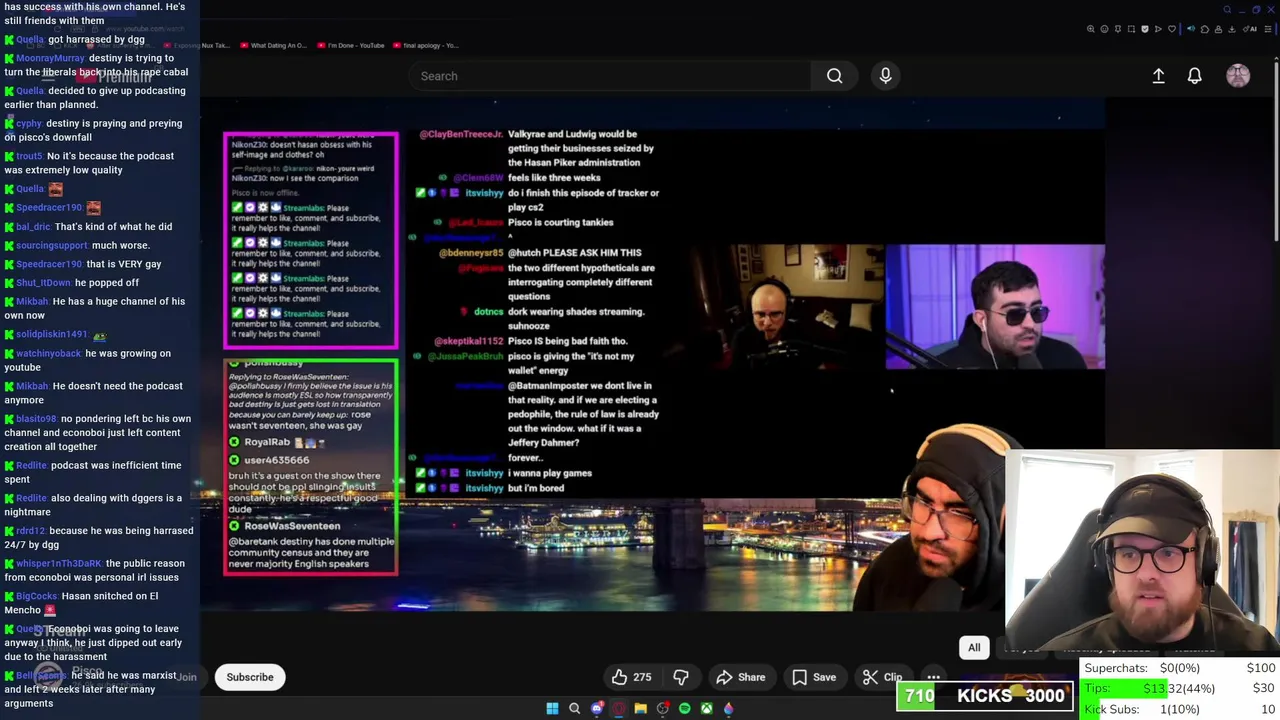Open the YouTube create upload icon

pos(1158,76)
